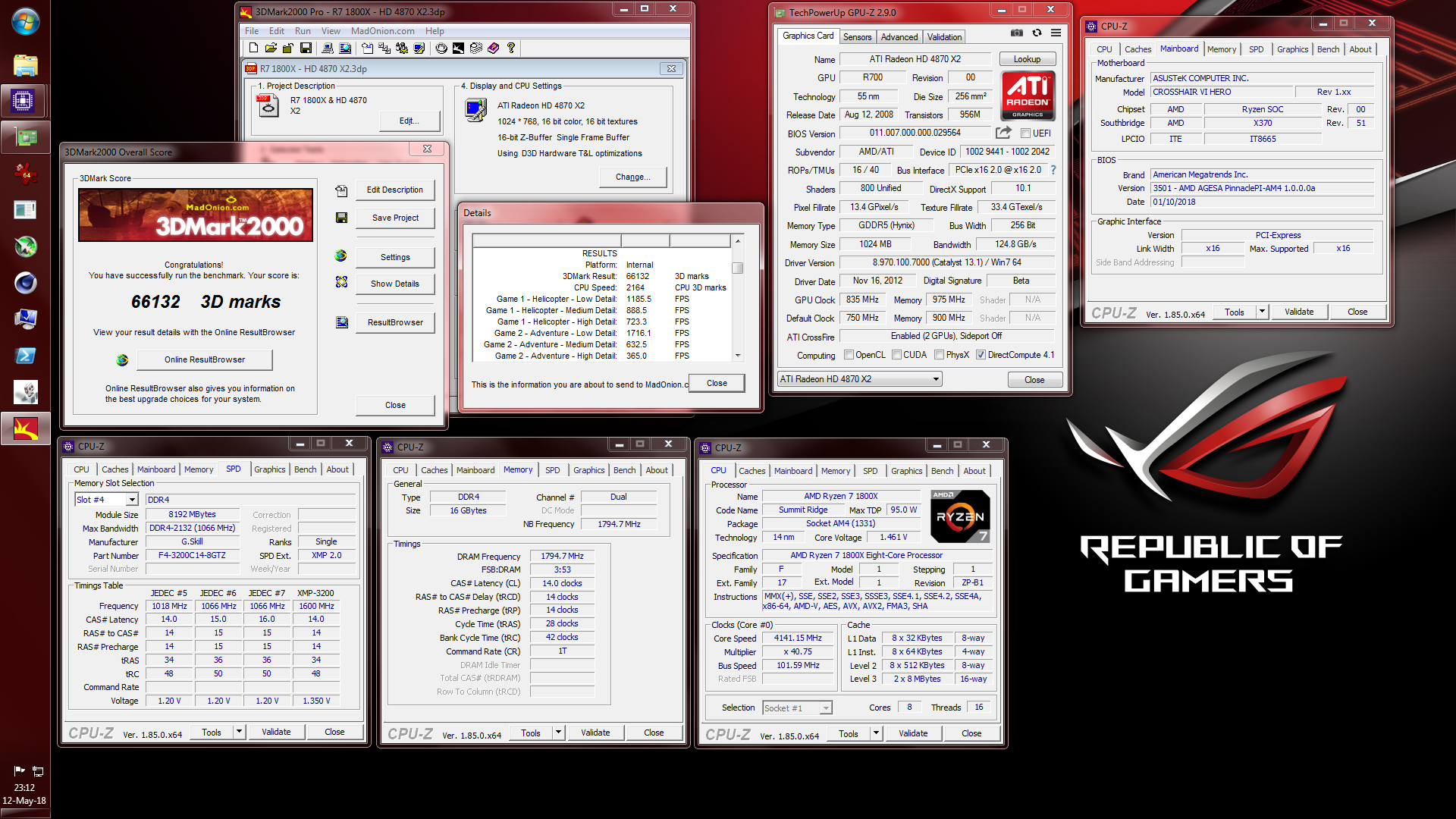This screenshot has height=819, width=1456.
Task: Click the GPU-Z graphics card taskbar icon
Action: point(25,137)
